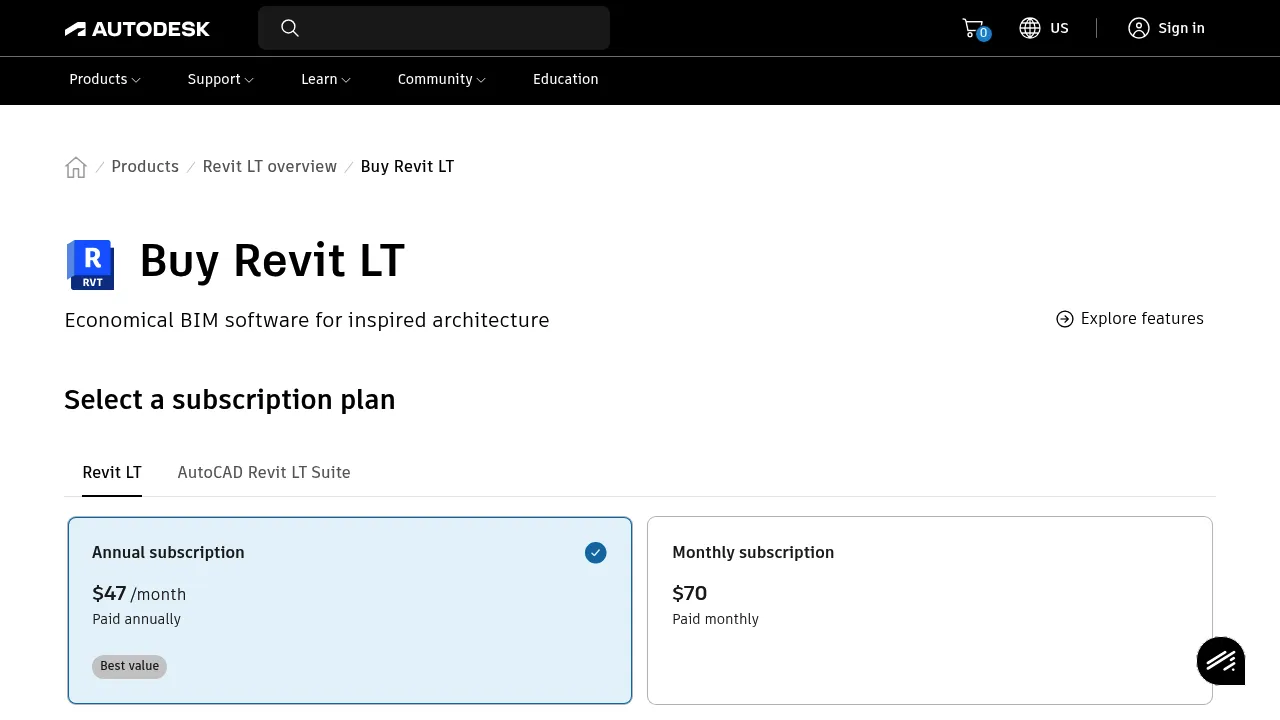Click the Explore features arrow icon

(1065, 319)
